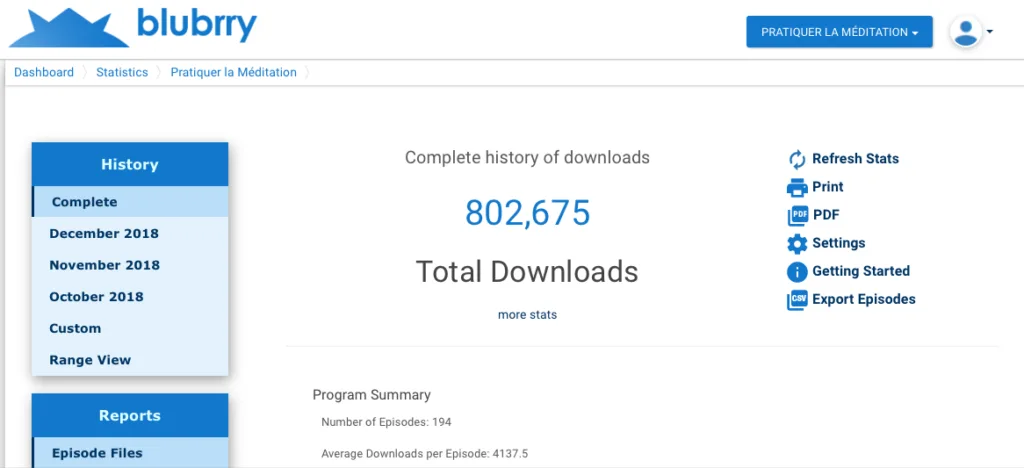This screenshot has height=468, width=1024.
Task: Open the Statistics breadcrumb link
Action: (122, 72)
